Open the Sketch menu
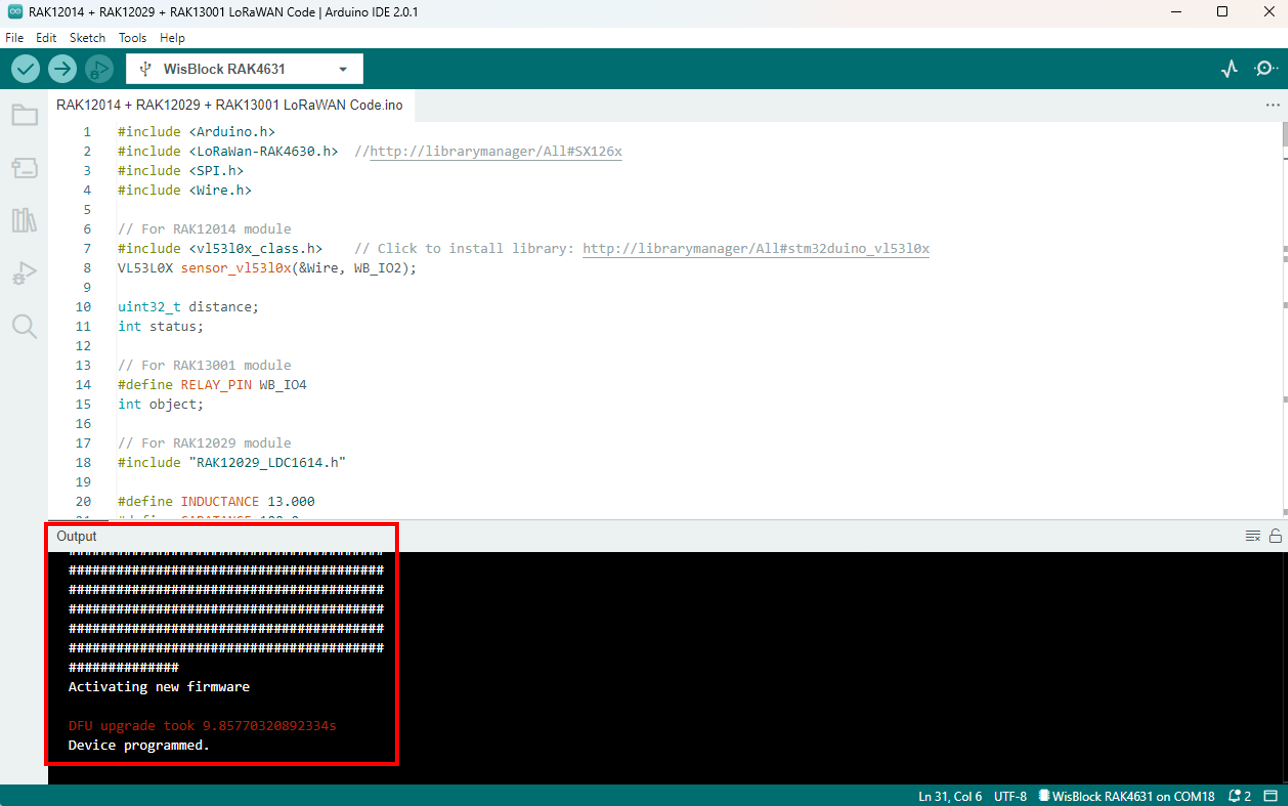The width and height of the screenshot is (1288, 806). click(87, 38)
